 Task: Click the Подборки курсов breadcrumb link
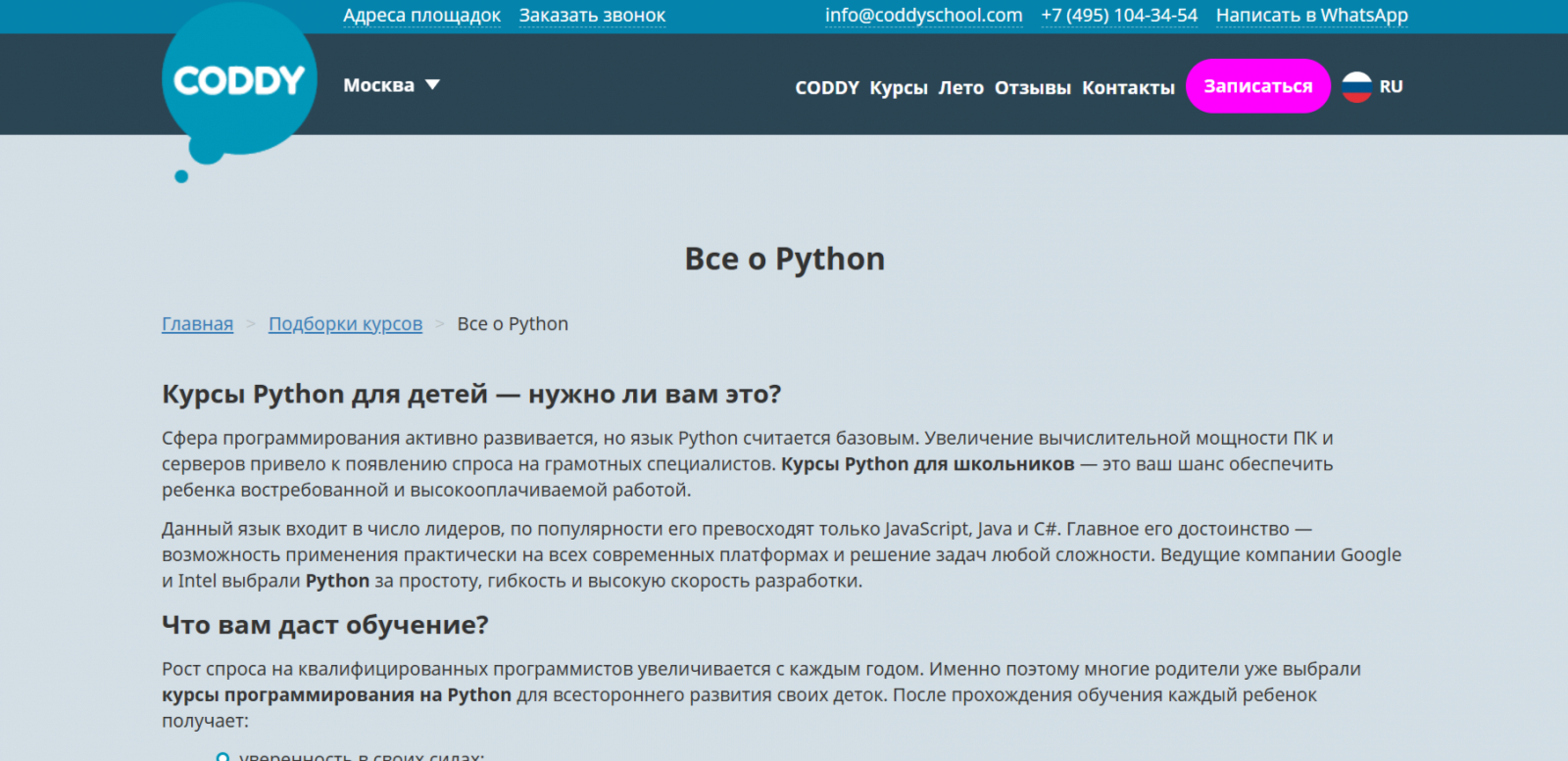[x=345, y=324]
